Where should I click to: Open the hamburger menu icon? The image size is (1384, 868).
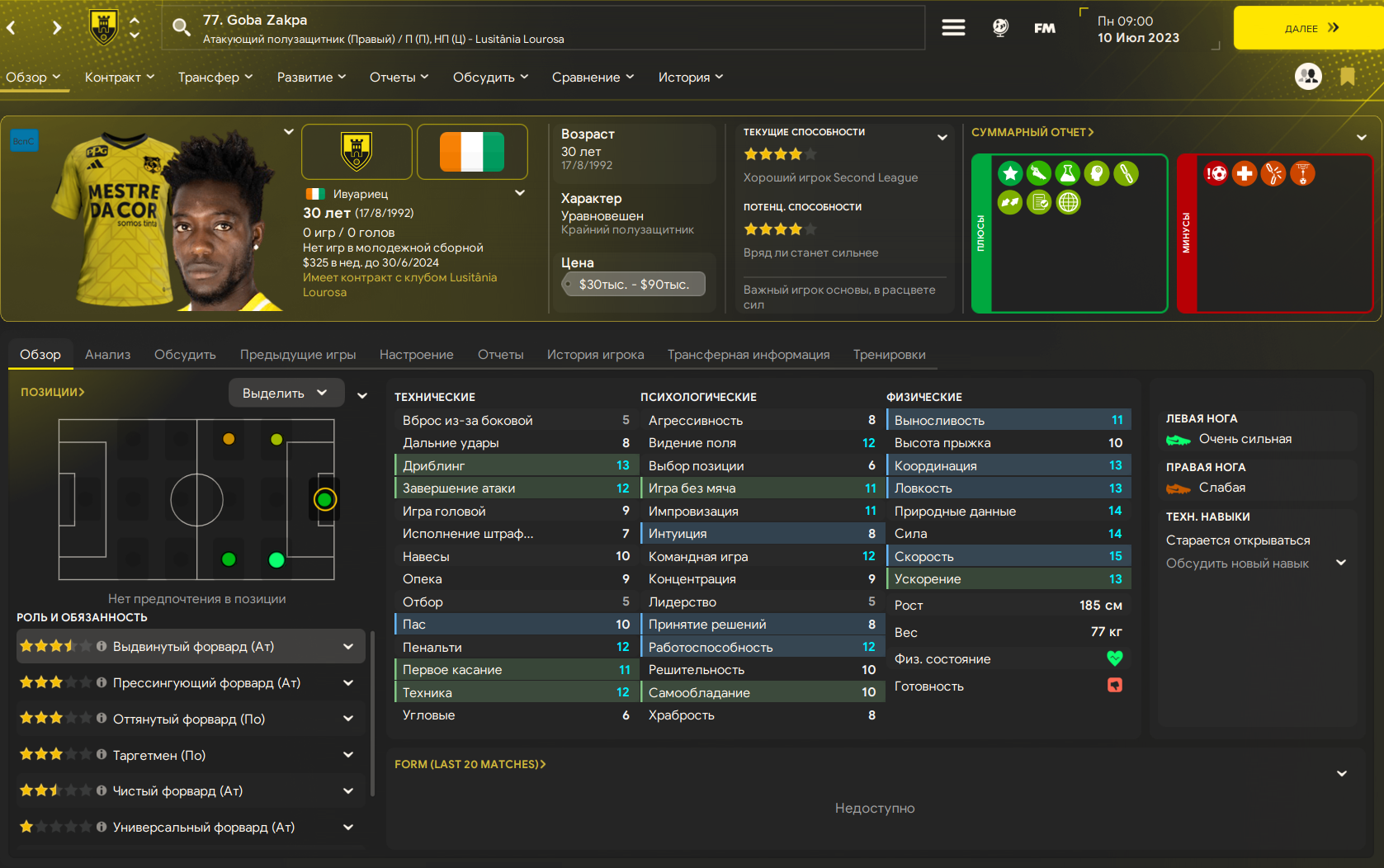pyautogui.click(x=953, y=28)
